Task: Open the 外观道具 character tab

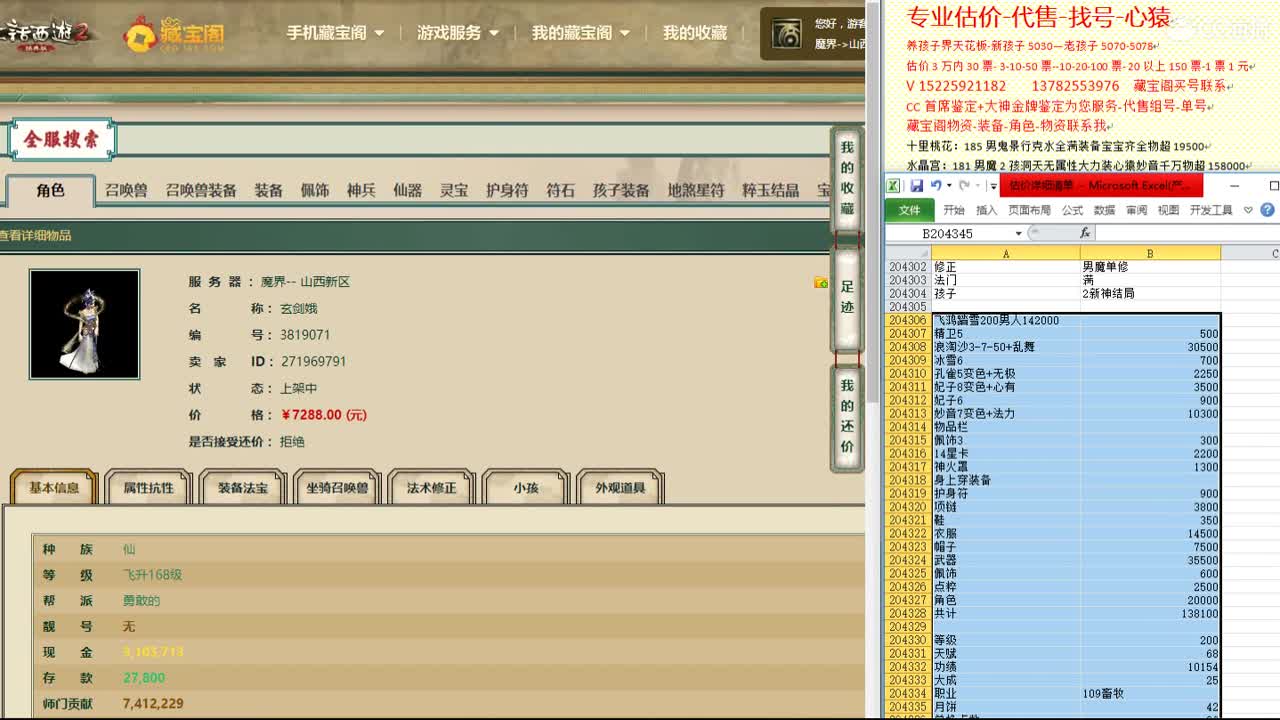Action: 620,487
